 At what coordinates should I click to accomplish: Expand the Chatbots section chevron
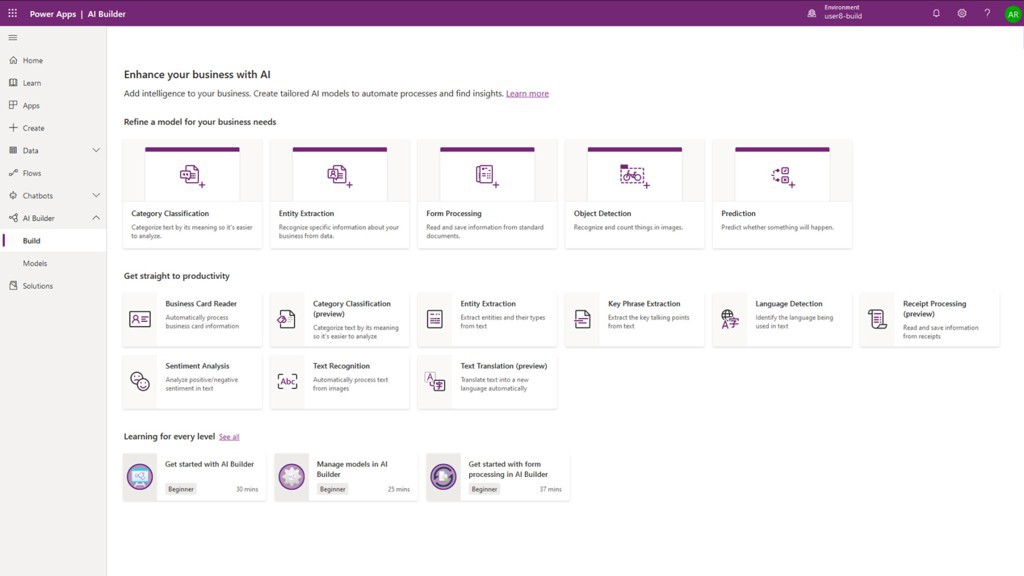96,195
